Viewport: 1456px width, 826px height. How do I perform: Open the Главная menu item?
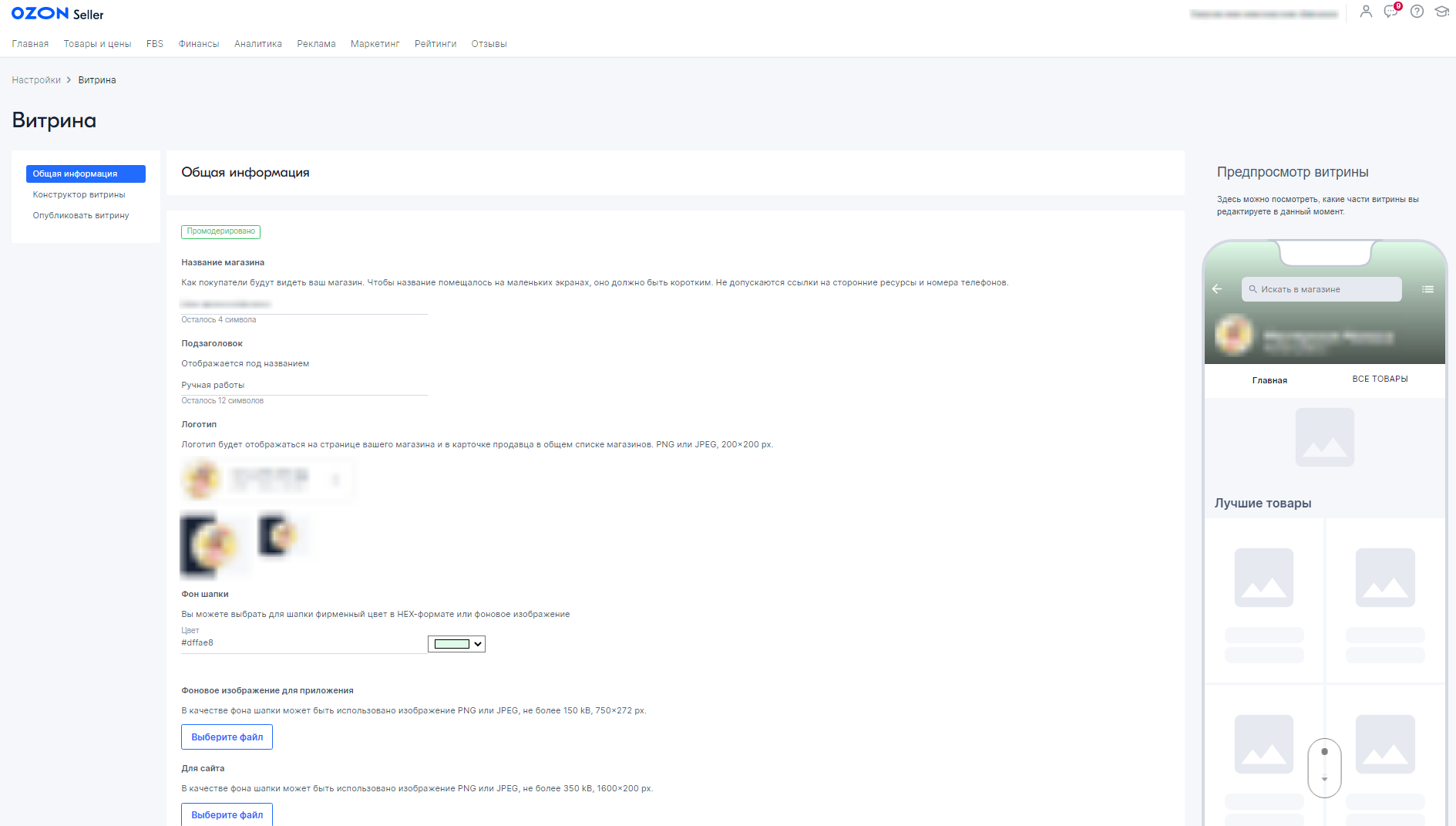coord(30,44)
